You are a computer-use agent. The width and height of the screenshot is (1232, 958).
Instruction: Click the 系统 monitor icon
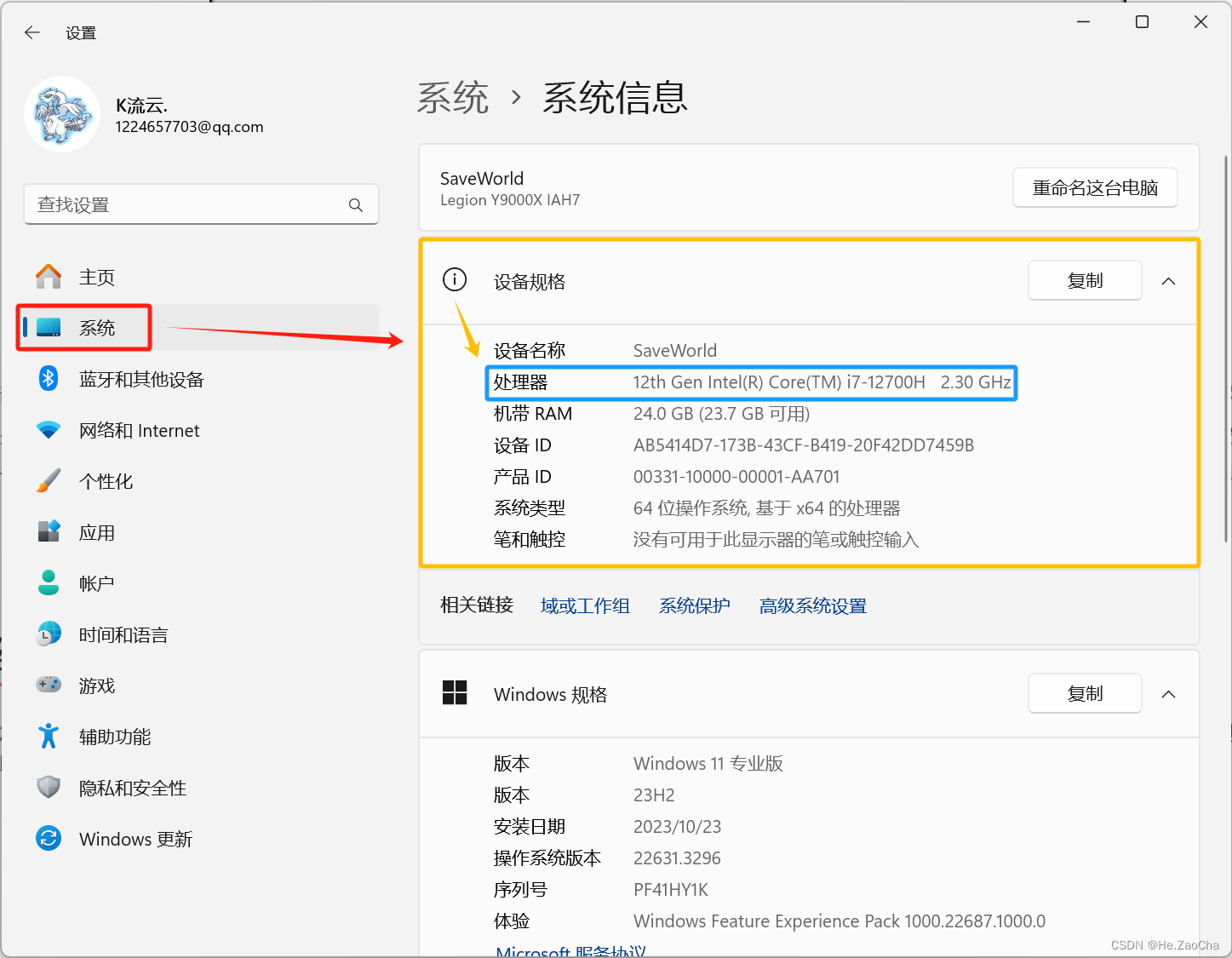coord(49,328)
